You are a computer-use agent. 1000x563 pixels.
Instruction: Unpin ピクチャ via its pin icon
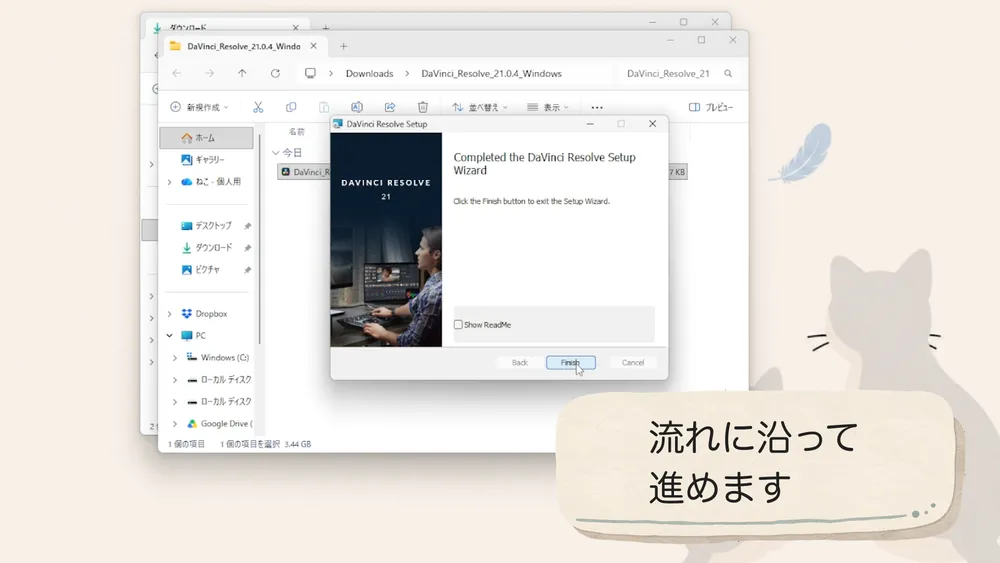(x=247, y=270)
